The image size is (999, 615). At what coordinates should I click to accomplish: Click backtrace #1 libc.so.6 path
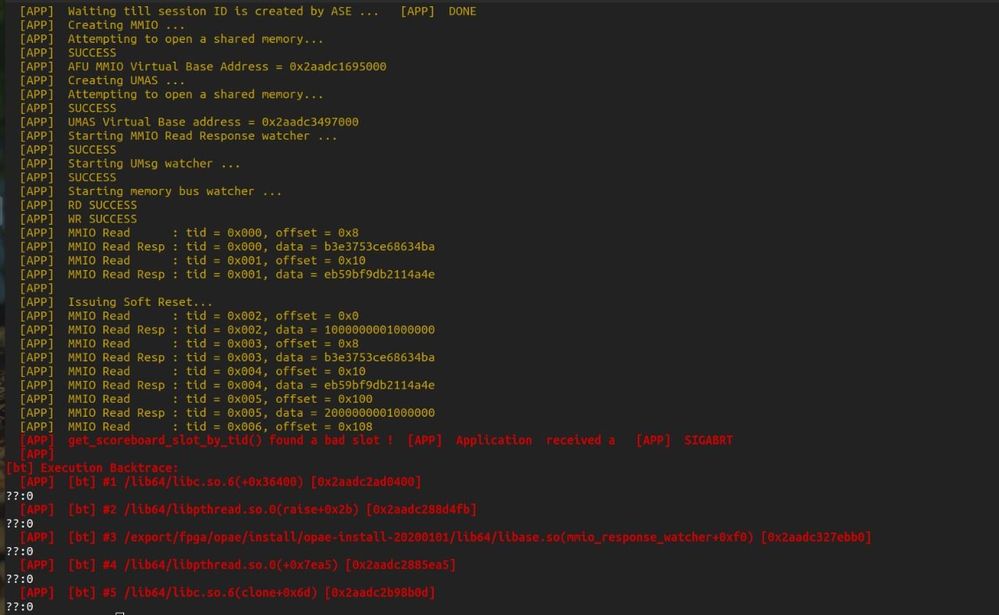tap(200, 482)
